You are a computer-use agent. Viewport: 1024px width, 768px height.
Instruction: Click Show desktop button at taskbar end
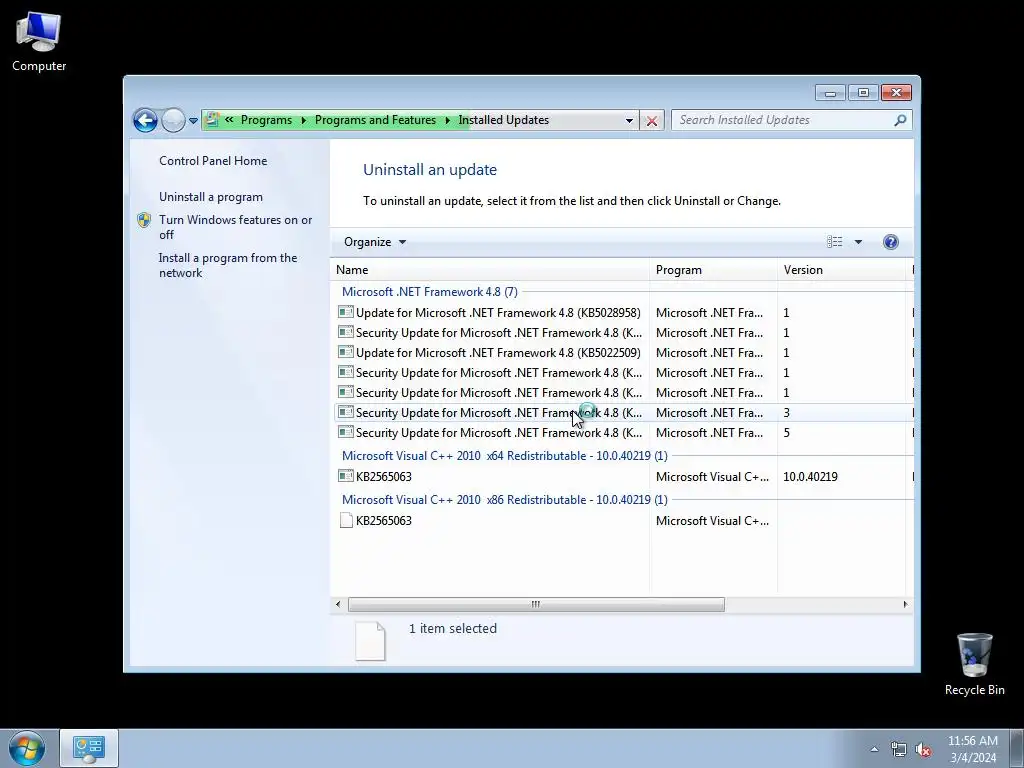1017,748
